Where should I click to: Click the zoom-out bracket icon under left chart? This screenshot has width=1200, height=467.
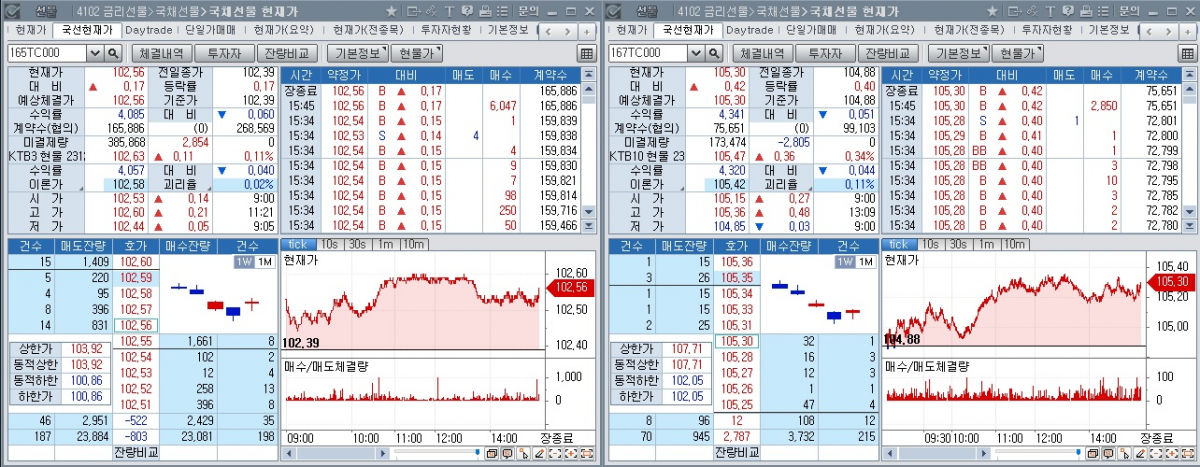pos(555,453)
